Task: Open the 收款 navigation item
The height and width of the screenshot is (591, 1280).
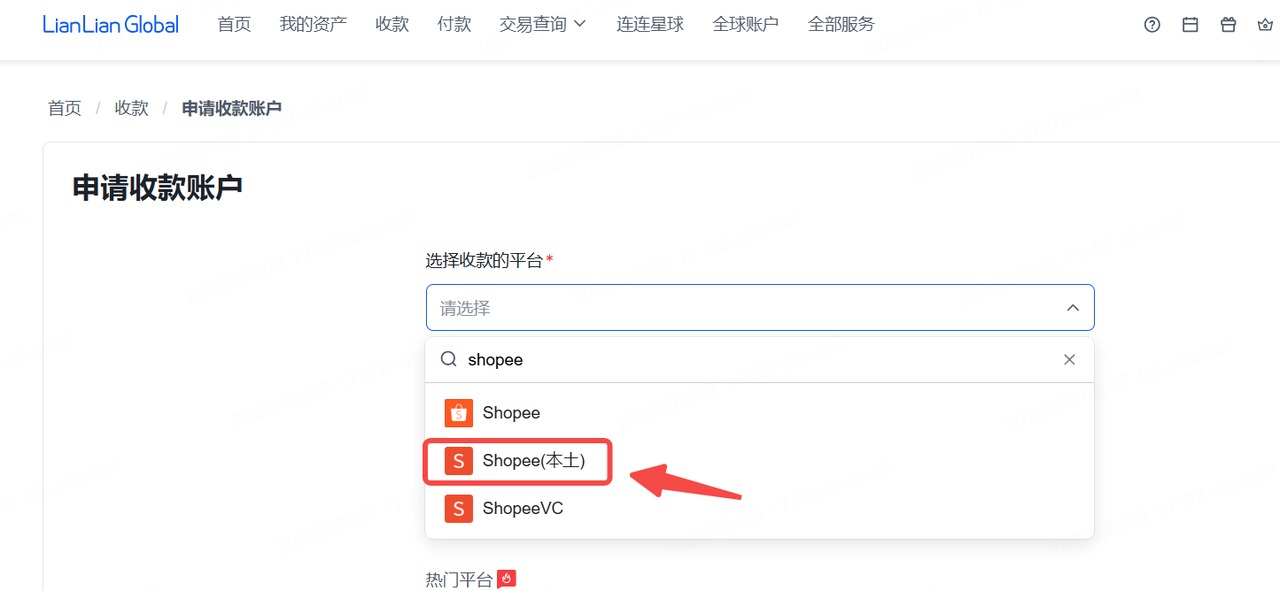Action: (x=392, y=24)
